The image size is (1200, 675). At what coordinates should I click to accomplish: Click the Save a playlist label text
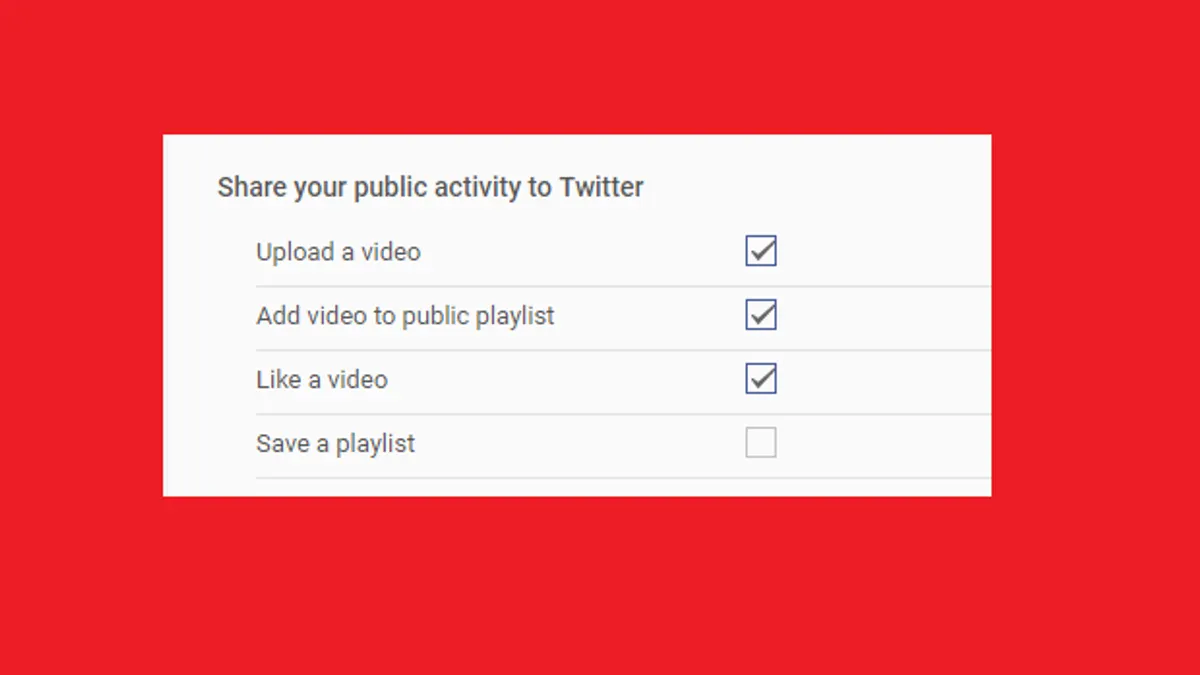click(335, 445)
